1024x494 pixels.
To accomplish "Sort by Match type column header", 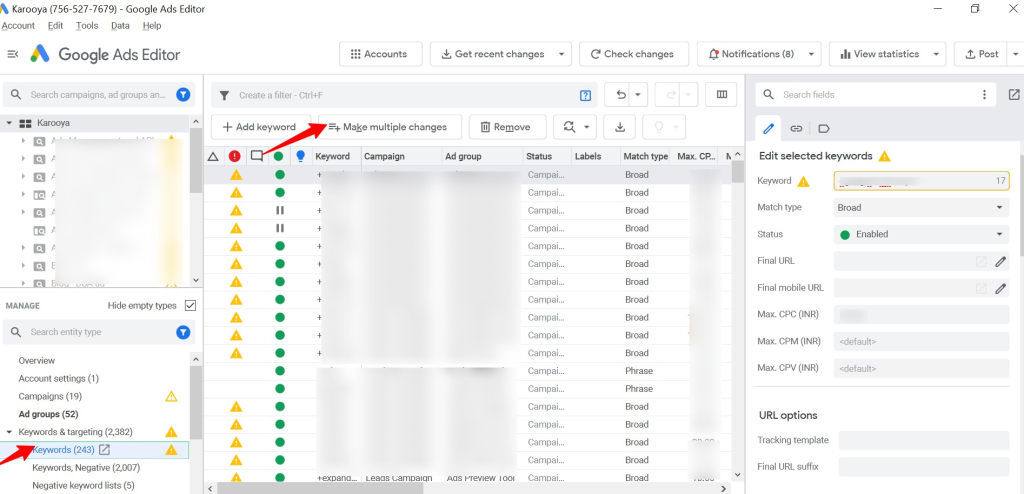I will tap(646, 156).
